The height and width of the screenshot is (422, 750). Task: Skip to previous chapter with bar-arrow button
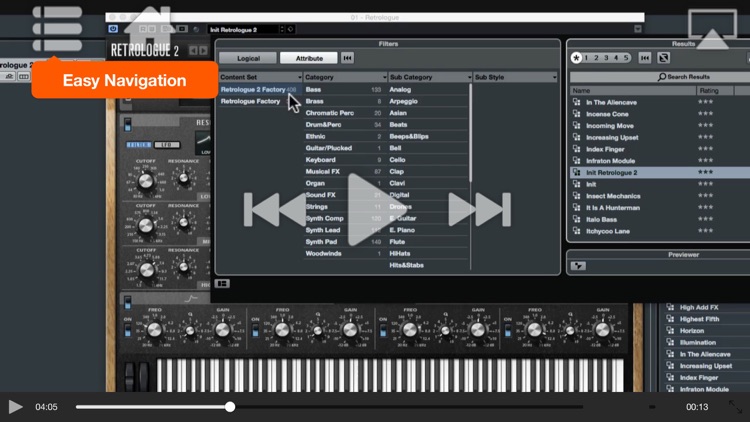coord(261,210)
